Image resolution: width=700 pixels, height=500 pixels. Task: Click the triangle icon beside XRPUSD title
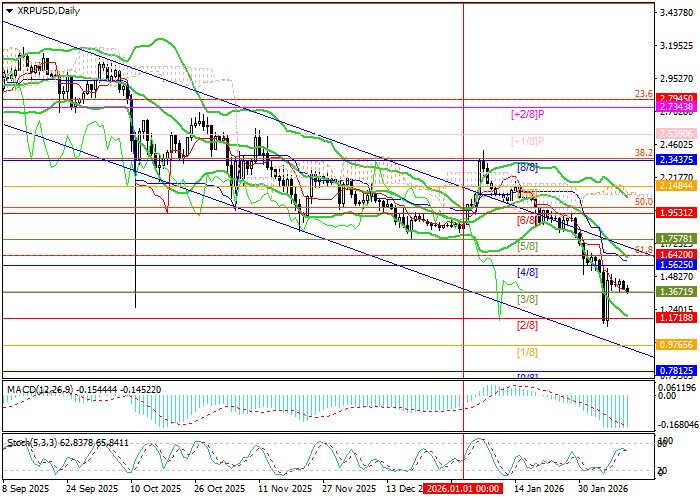6,10
